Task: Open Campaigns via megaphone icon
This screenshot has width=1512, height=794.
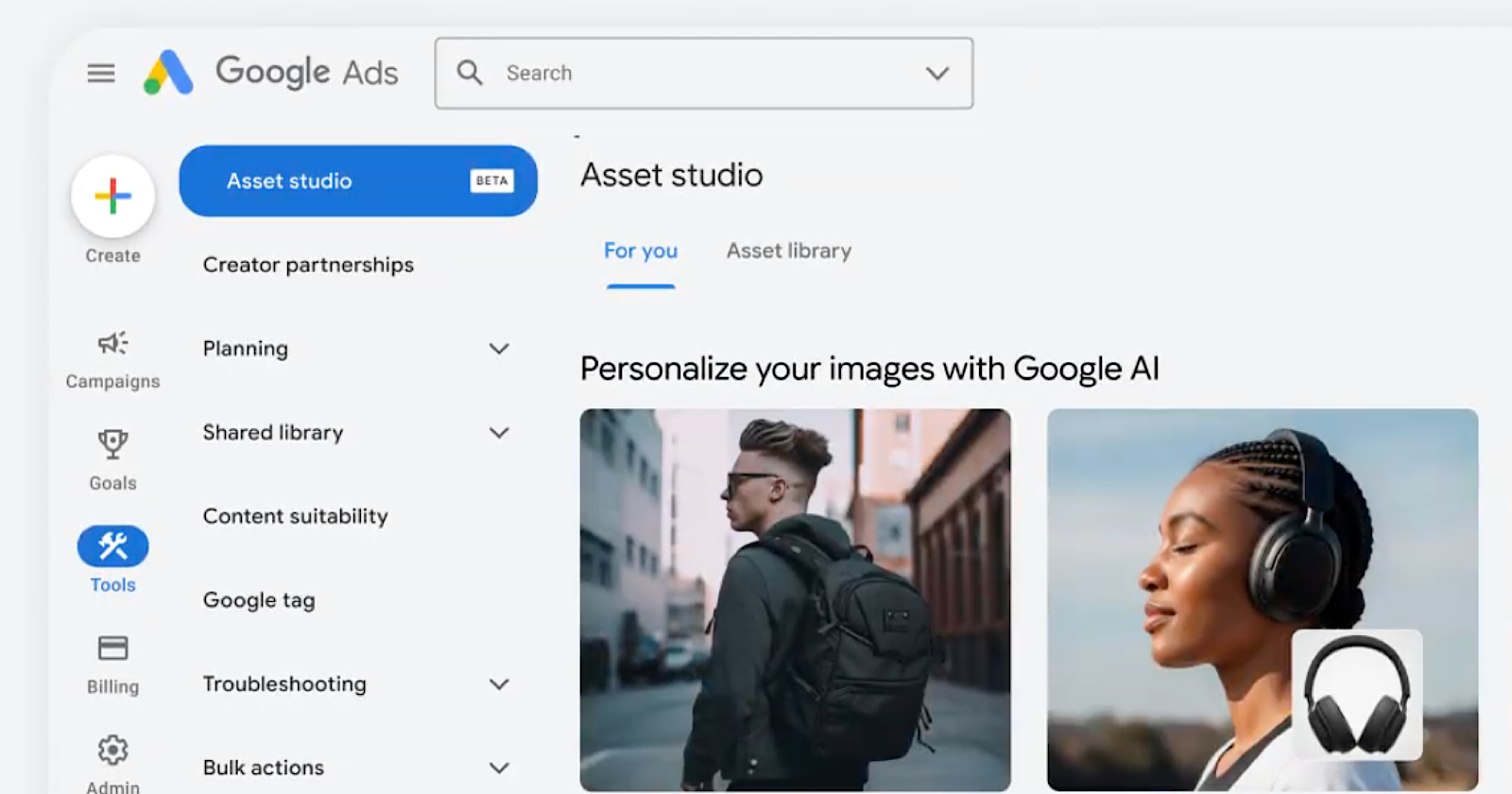Action: (112, 343)
